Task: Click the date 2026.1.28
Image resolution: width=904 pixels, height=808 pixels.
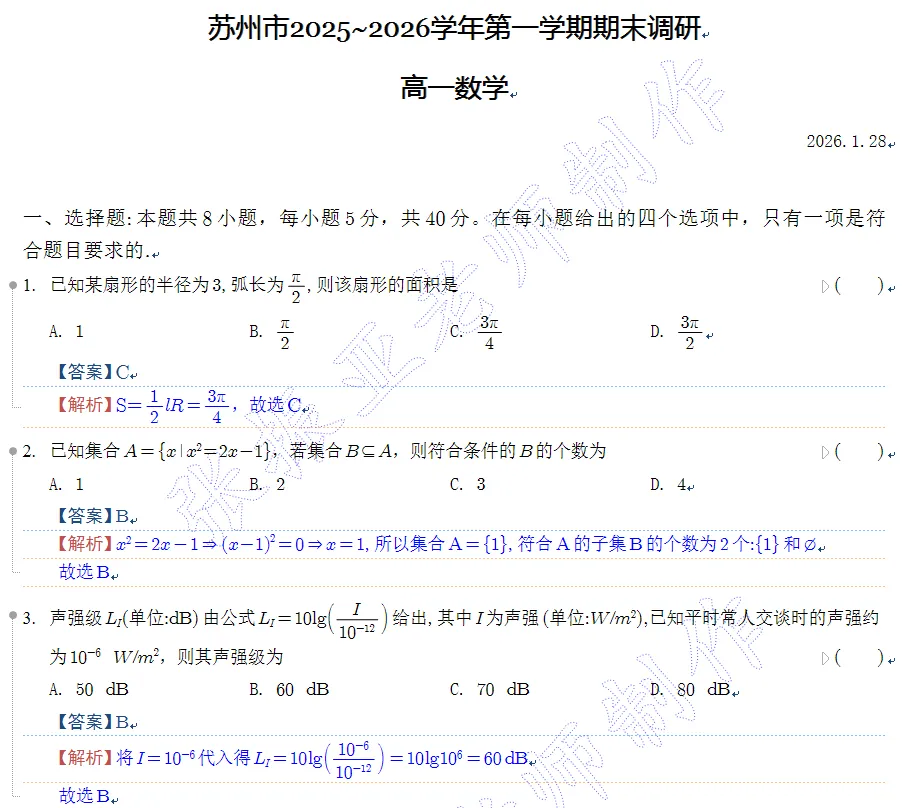Action: (x=846, y=141)
